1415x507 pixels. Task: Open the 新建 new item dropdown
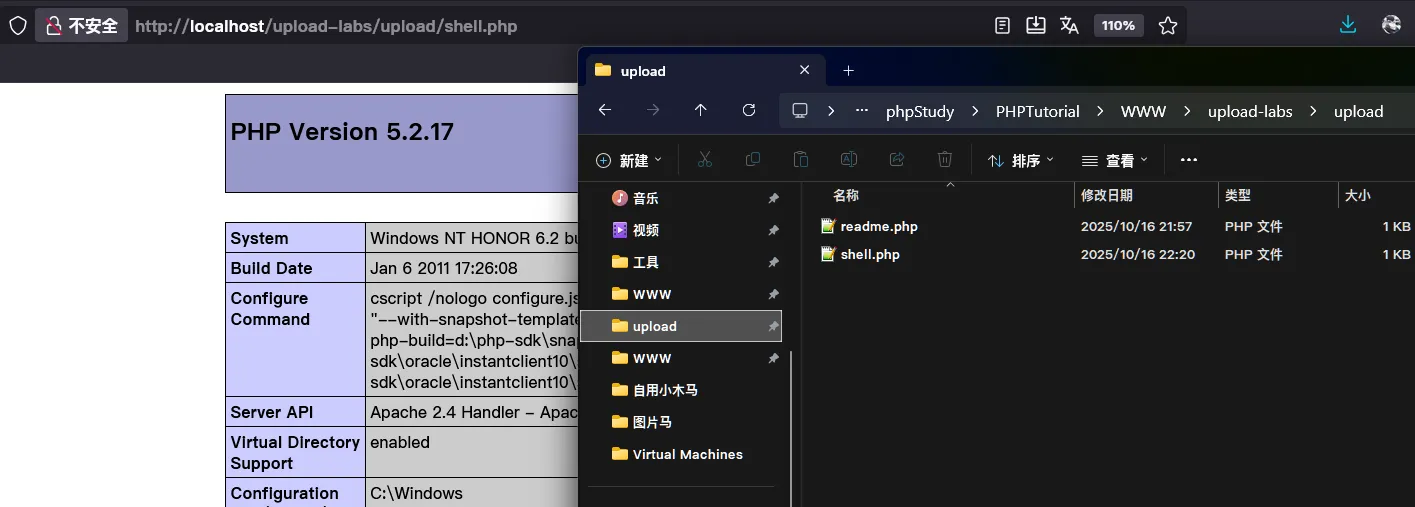pos(629,160)
